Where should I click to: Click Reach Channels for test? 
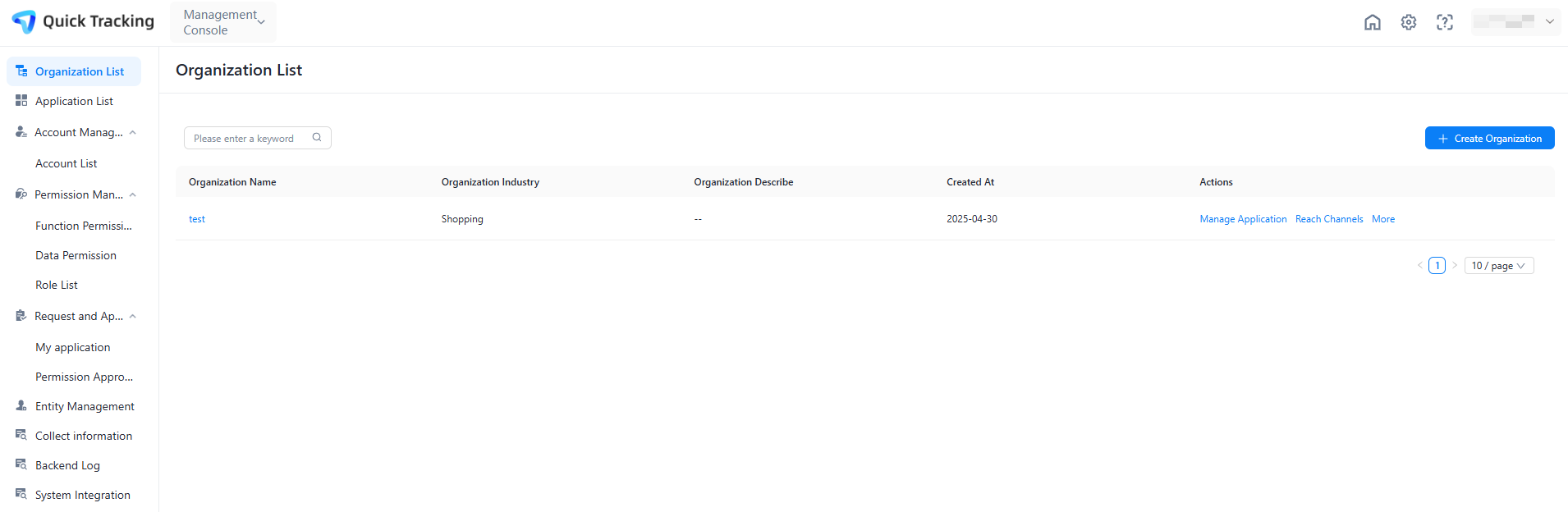[x=1329, y=219]
